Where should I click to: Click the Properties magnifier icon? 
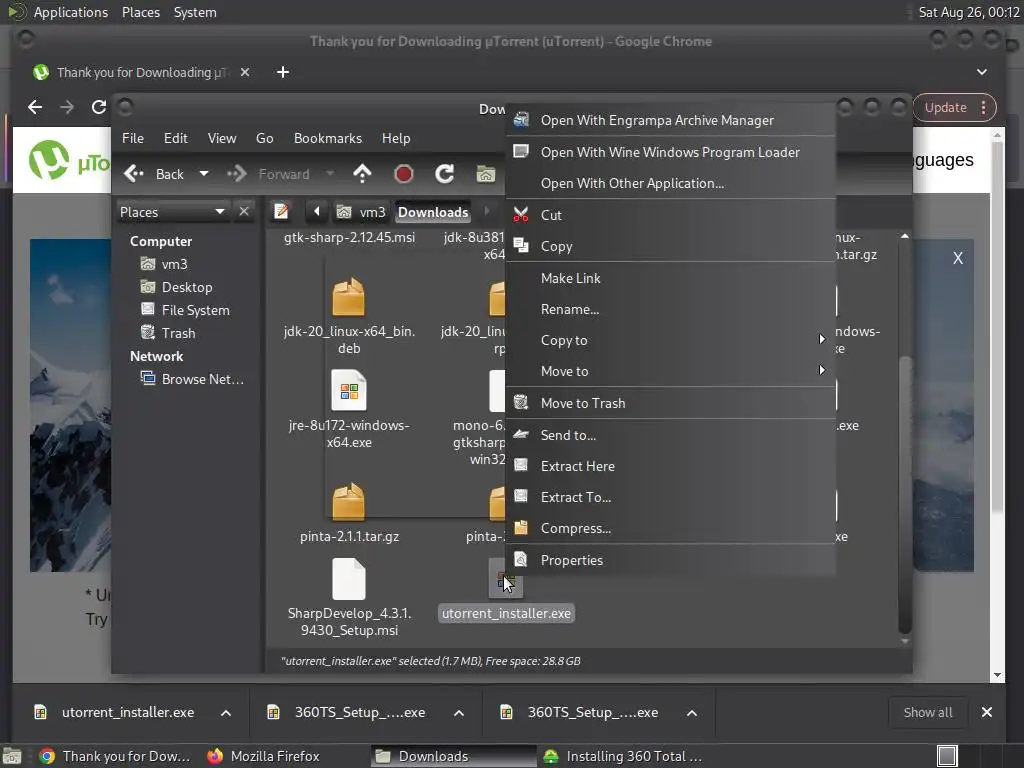coord(520,560)
